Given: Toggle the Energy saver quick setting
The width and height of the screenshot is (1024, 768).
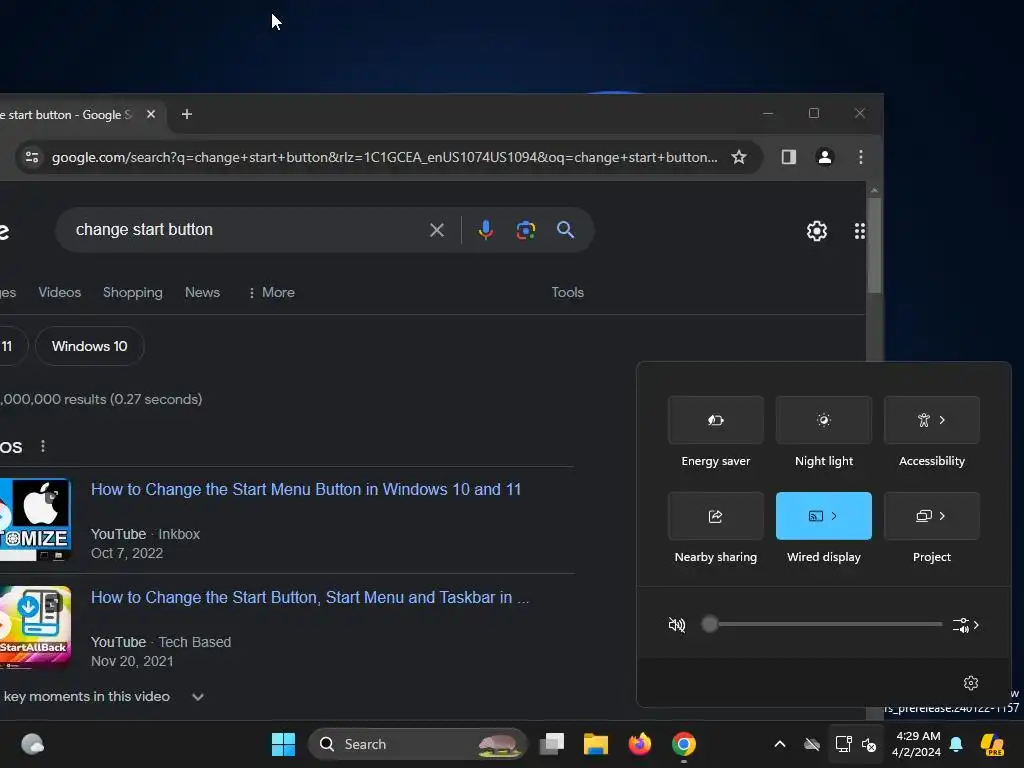Looking at the screenshot, I should pos(716,420).
